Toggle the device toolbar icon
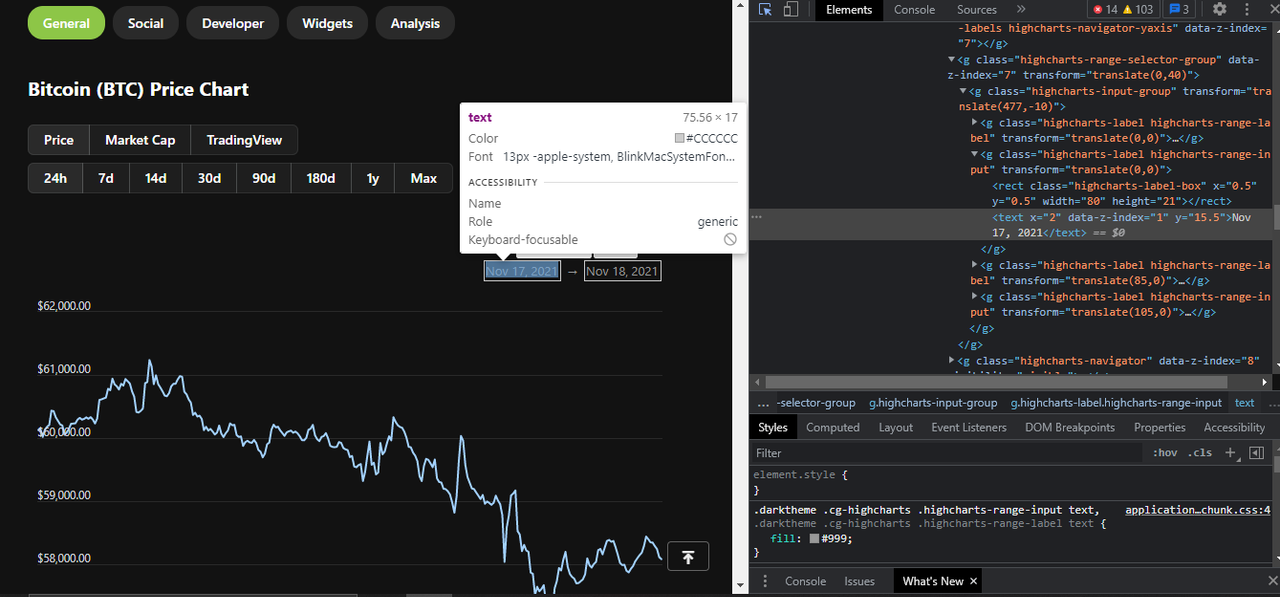 791,9
